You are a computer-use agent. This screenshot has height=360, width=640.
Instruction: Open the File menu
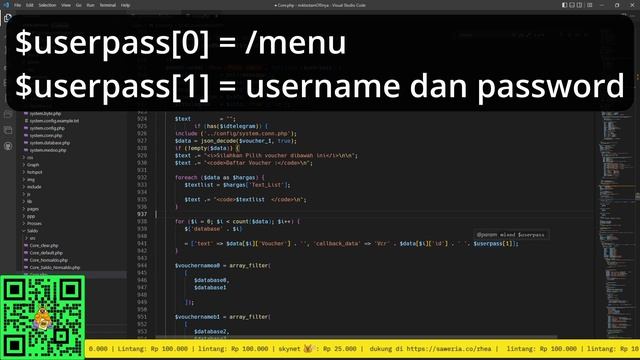pyautogui.click(x=18, y=5)
